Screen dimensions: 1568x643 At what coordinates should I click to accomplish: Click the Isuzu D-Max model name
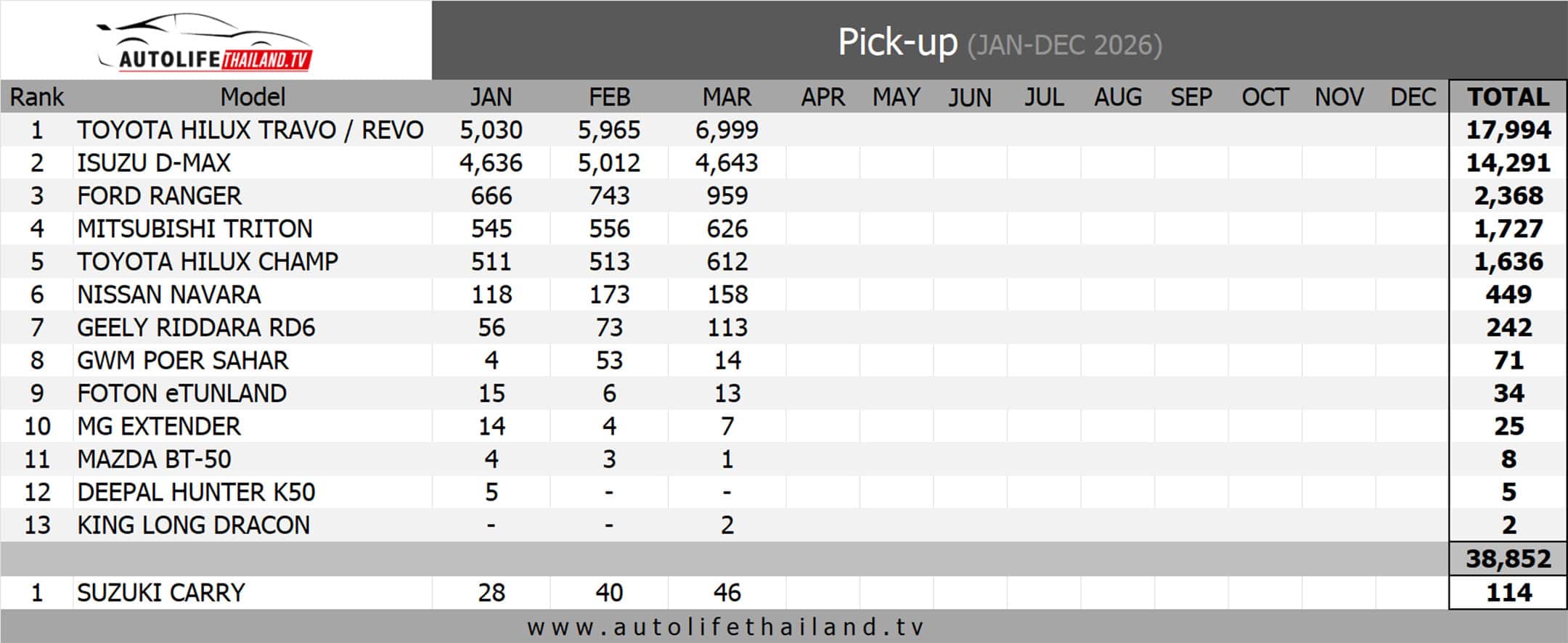coord(154,163)
